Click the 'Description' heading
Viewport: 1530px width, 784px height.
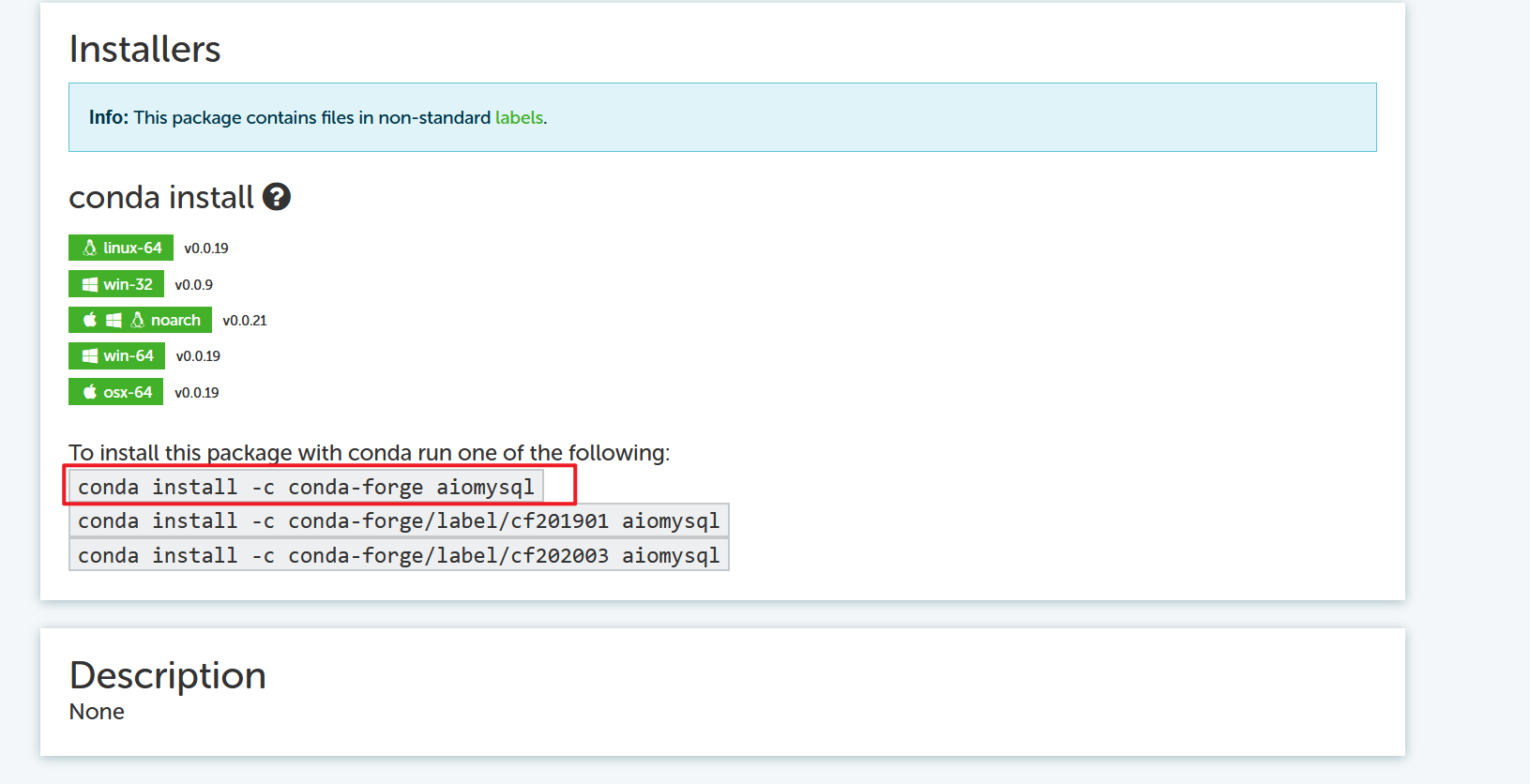(168, 675)
